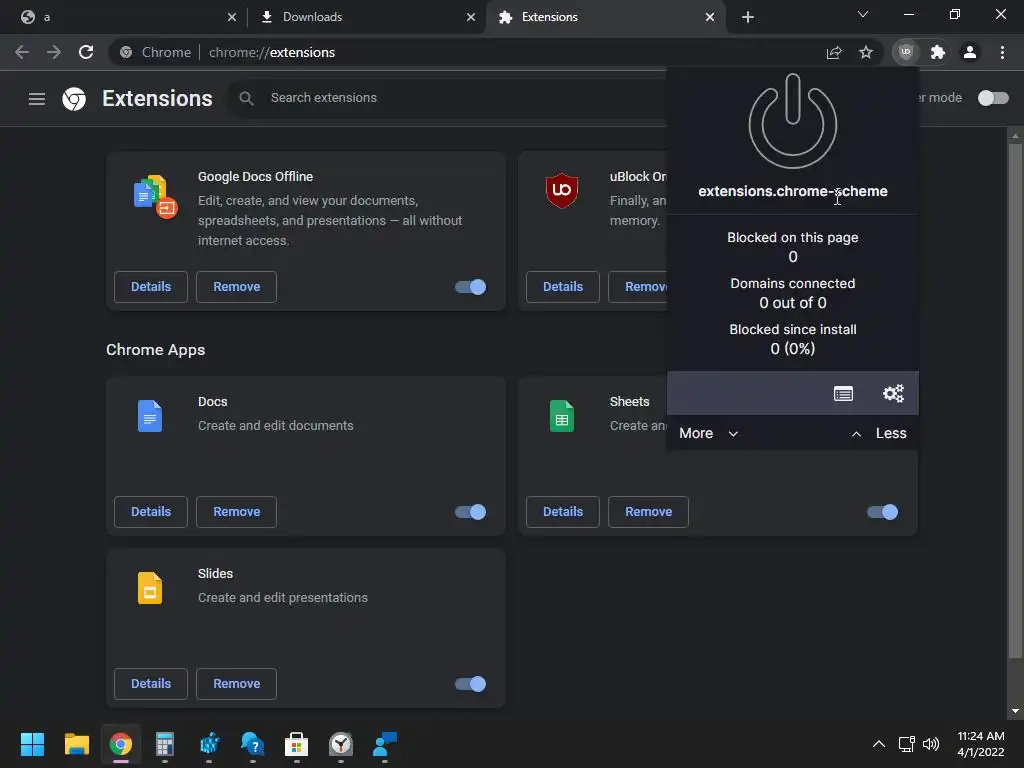Close the 'a' tab
Image resolution: width=1024 pixels, height=768 pixels.
[x=232, y=17]
